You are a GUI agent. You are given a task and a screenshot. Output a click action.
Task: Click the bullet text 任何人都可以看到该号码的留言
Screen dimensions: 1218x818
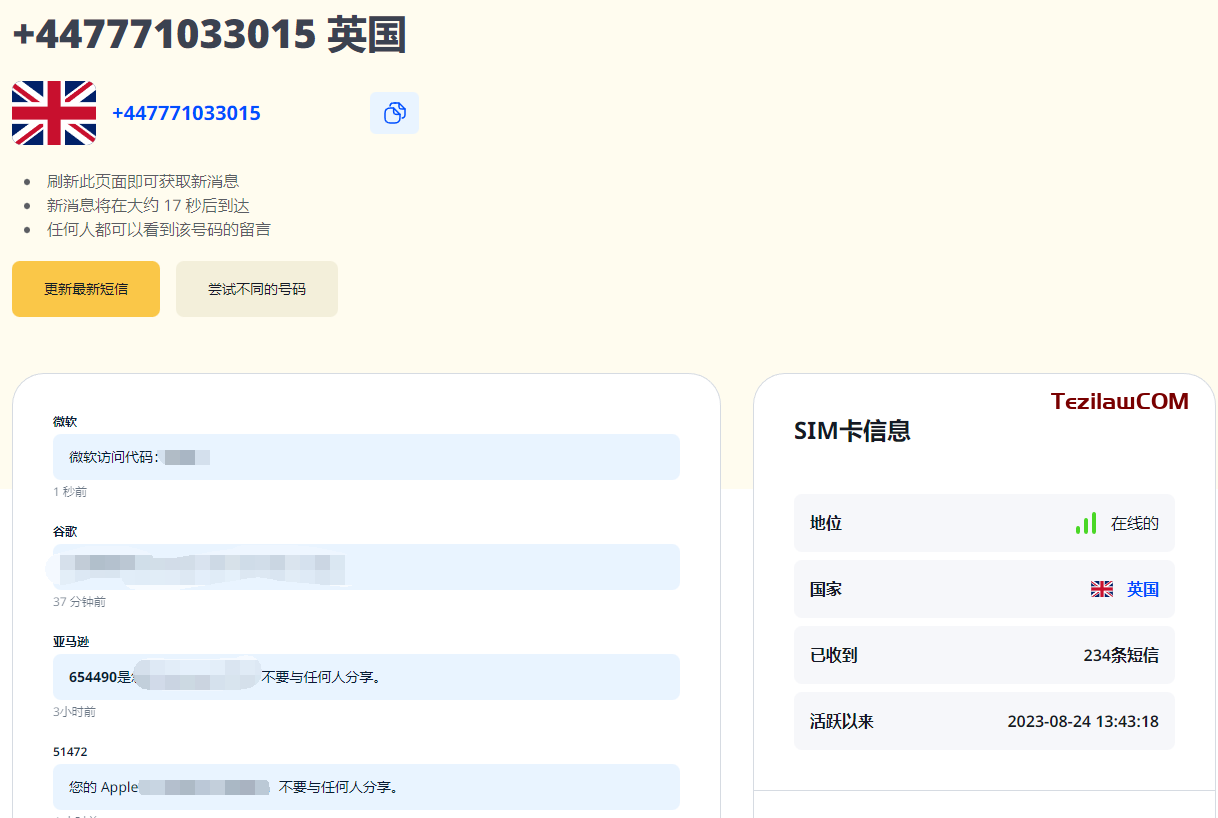158,229
